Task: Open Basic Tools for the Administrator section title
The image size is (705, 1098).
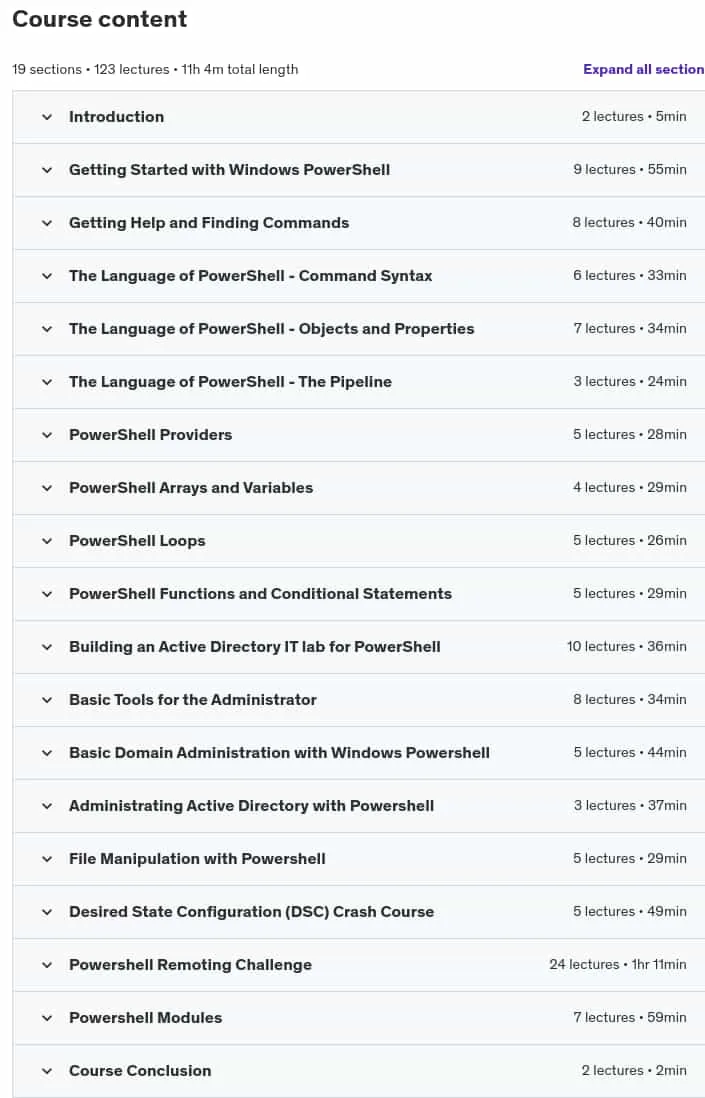Action: coord(193,700)
